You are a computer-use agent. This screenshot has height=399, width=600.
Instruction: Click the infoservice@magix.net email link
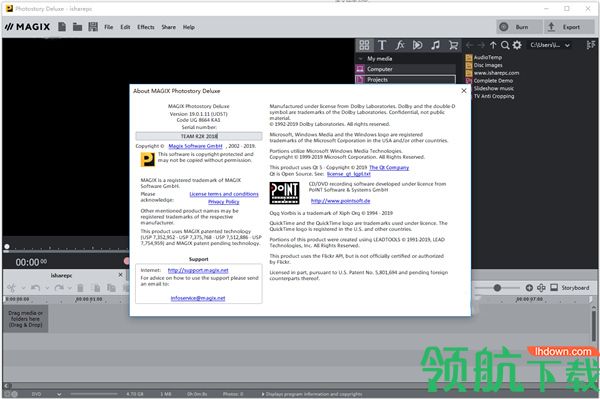(198, 298)
